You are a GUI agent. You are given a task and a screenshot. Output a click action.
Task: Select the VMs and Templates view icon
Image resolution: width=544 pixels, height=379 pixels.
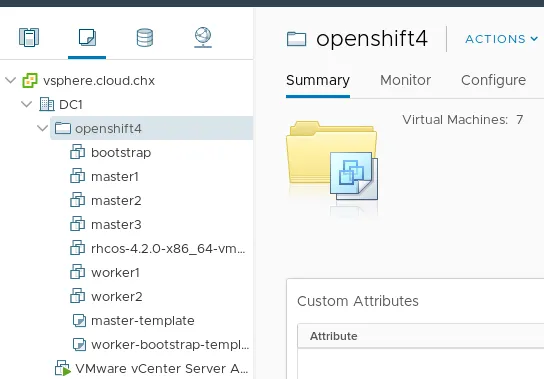tap(87, 37)
